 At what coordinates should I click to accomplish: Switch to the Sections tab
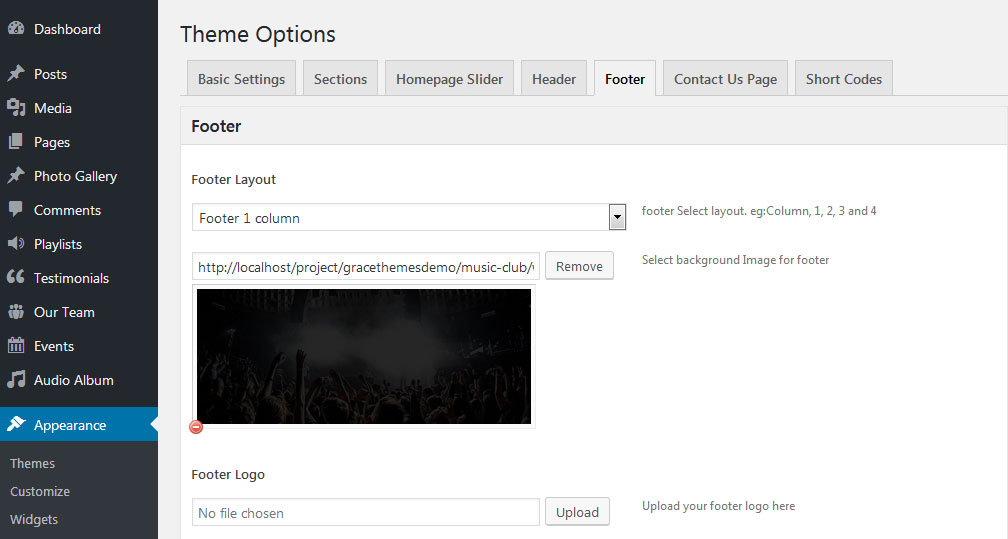(x=340, y=78)
